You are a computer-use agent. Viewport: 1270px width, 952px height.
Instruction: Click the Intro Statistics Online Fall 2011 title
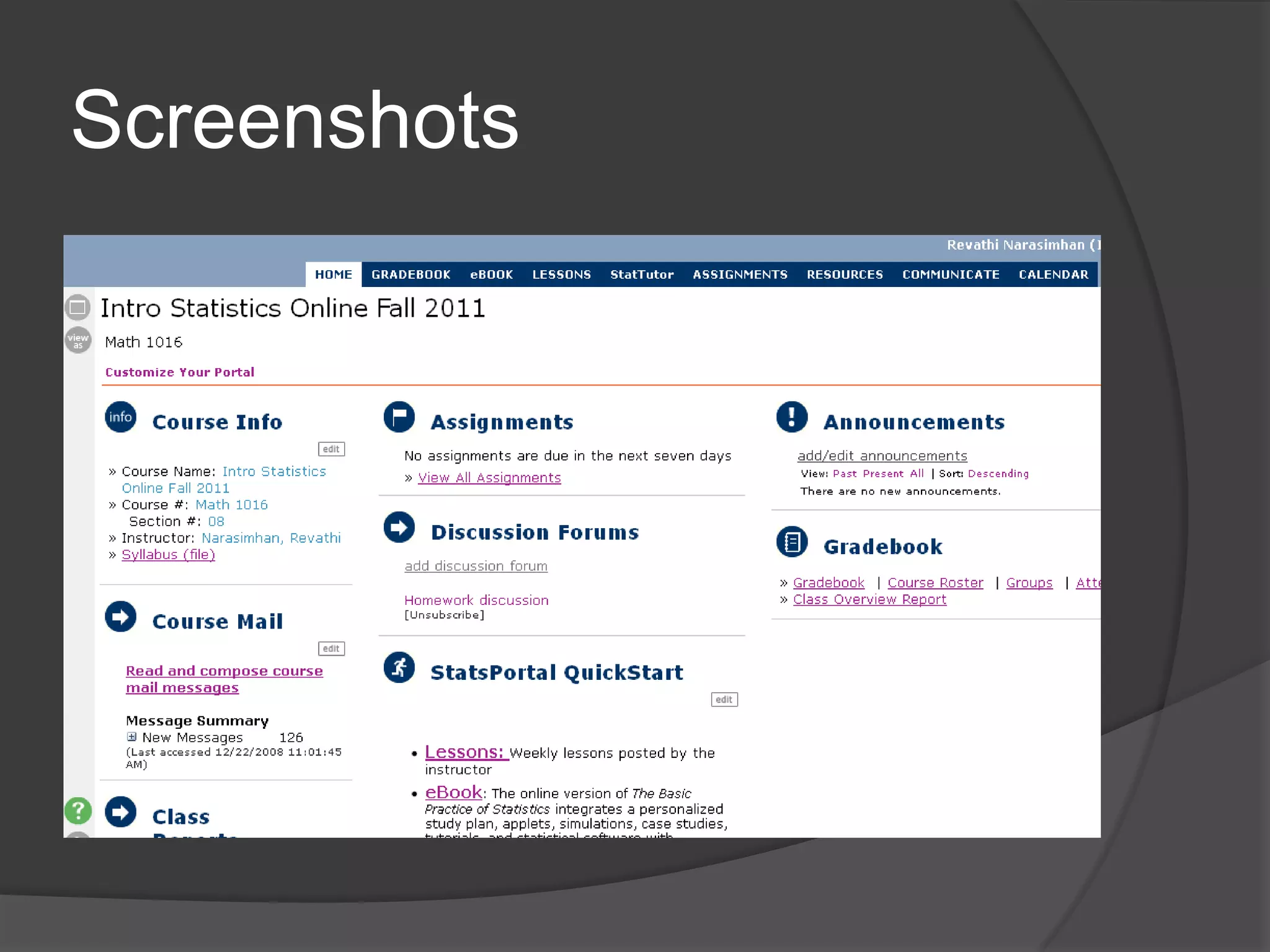[293, 308]
